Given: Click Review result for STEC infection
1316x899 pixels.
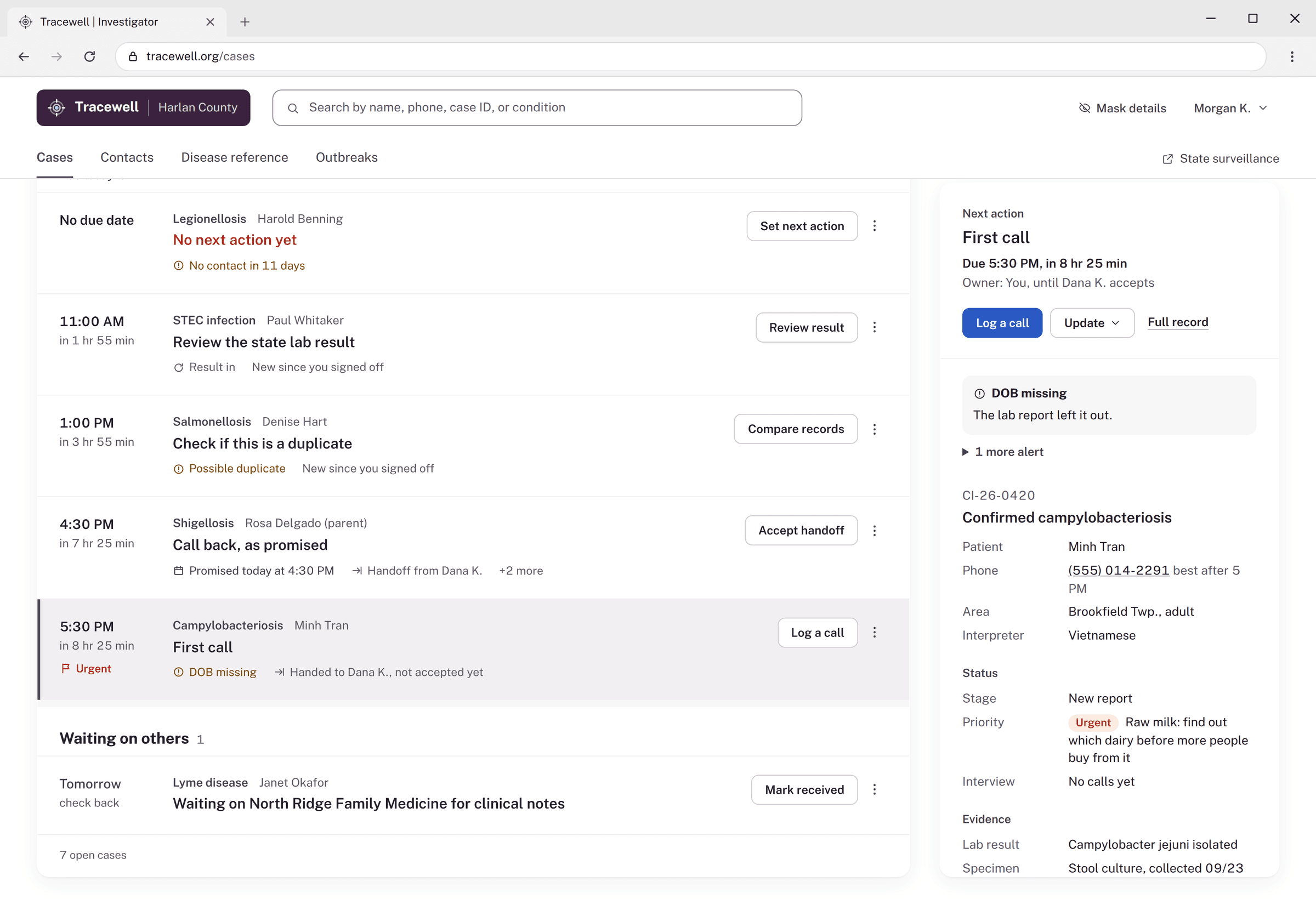Looking at the screenshot, I should pos(807,327).
